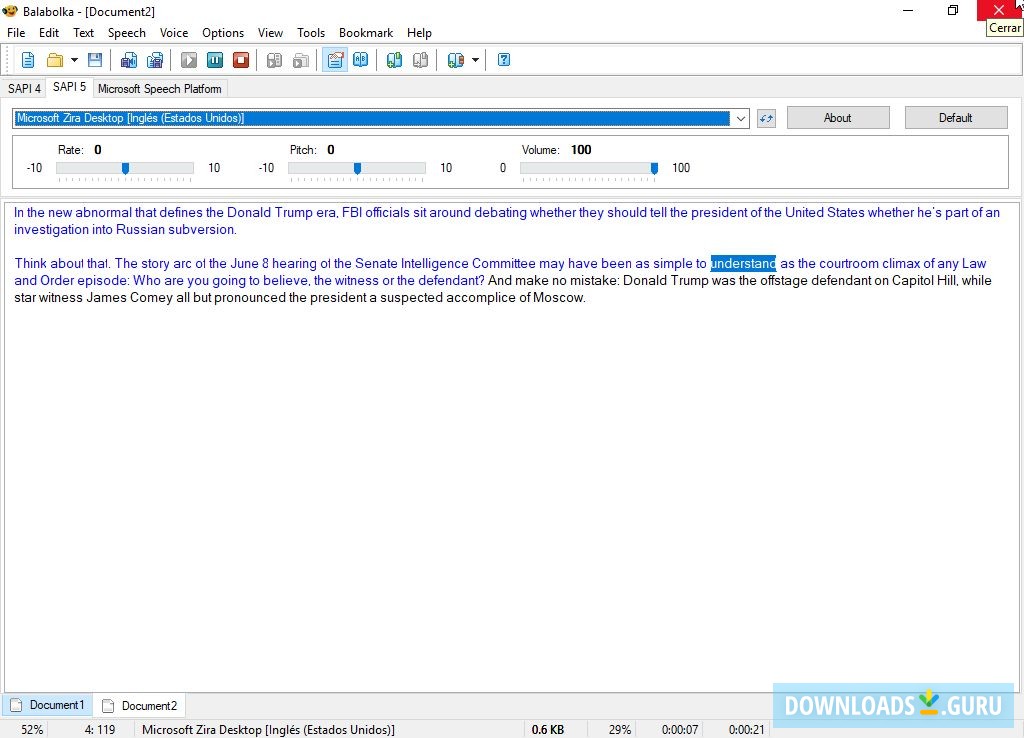This screenshot has width=1024, height=738.
Task: Click the highlighted word 'understand' in text
Action: coord(743,263)
